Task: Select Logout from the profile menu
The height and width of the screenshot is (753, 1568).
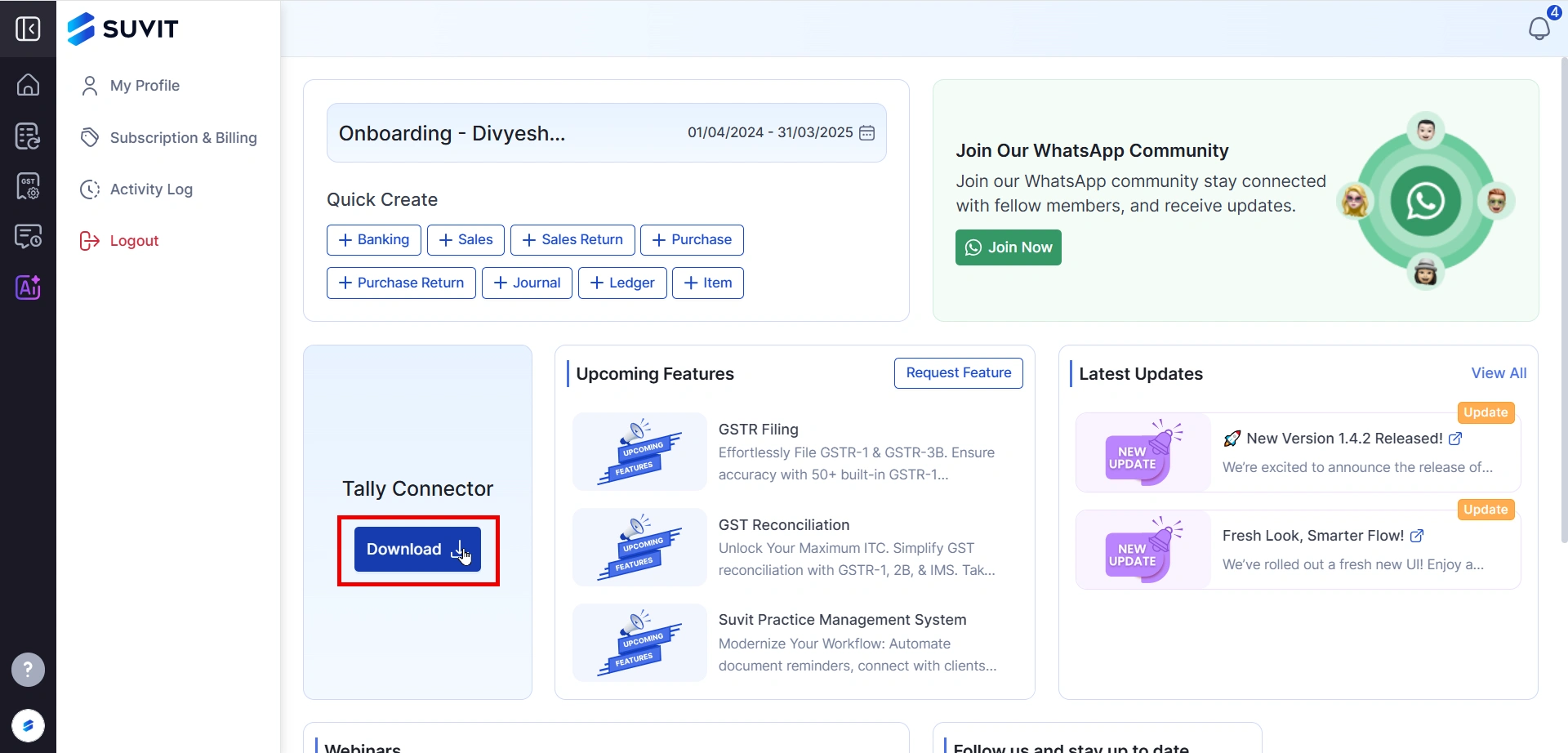Action: coord(119,241)
